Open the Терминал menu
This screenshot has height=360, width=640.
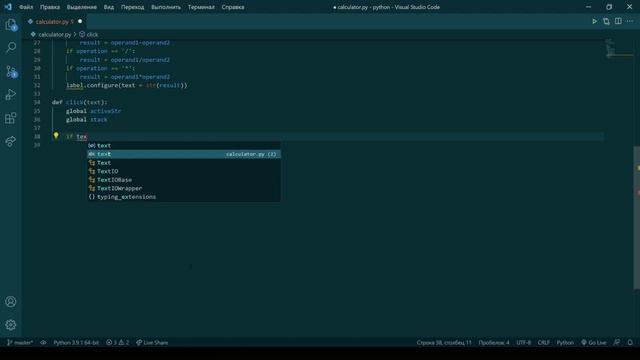point(201,7)
